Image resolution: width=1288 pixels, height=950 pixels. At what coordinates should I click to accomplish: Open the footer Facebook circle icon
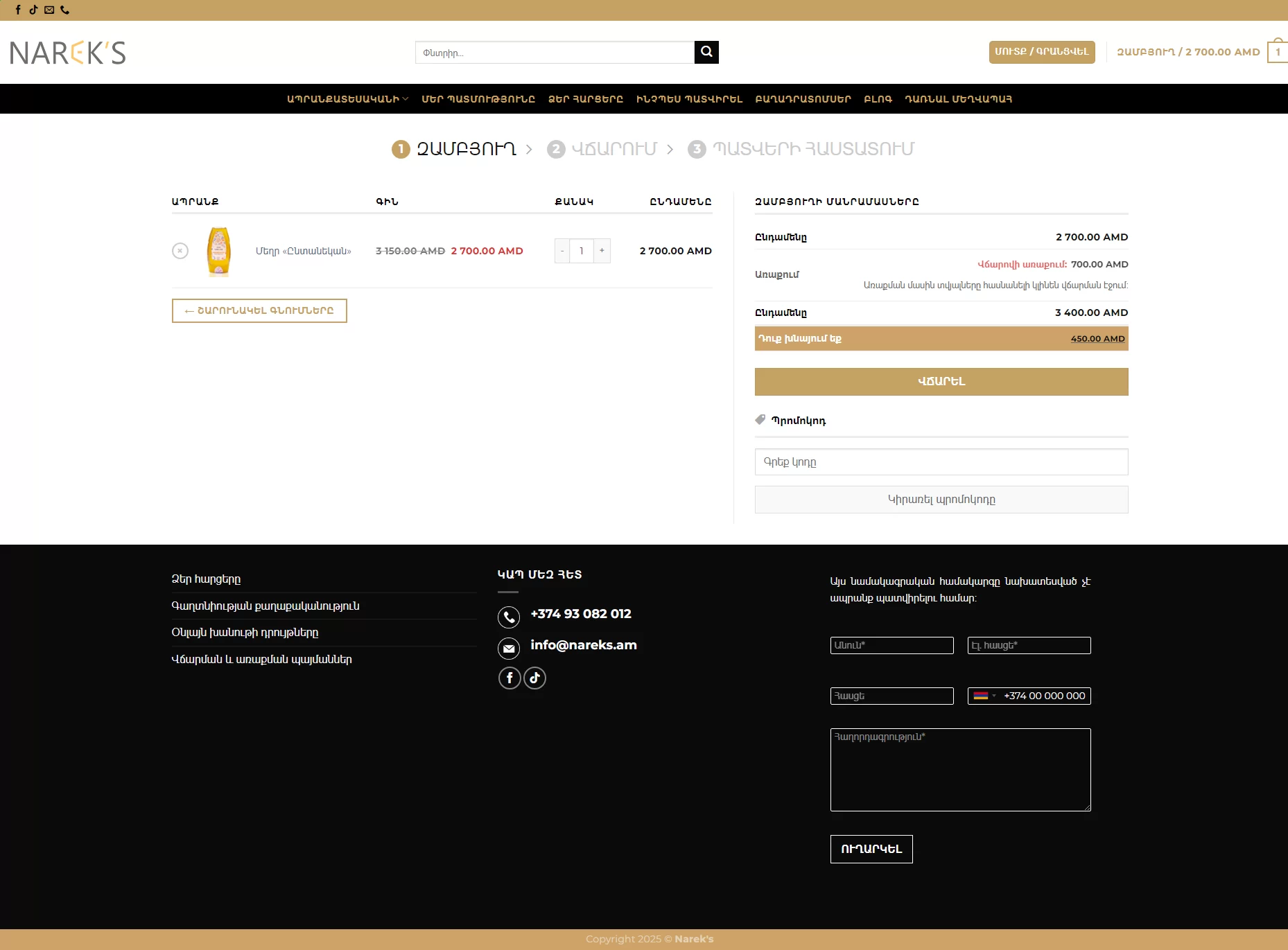coord(510,678)
